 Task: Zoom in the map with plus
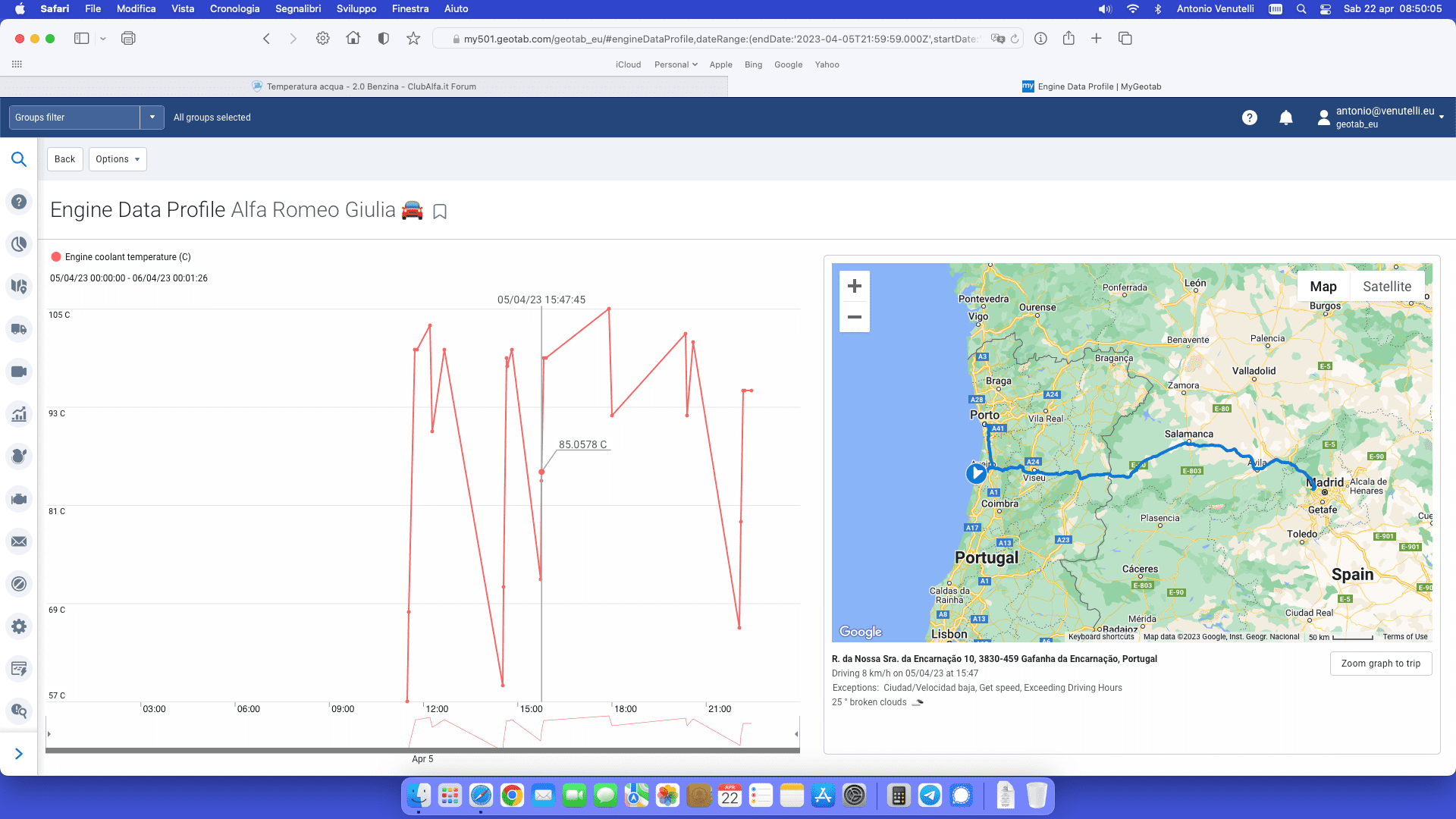pyautogui.click(x=855, y=287)
